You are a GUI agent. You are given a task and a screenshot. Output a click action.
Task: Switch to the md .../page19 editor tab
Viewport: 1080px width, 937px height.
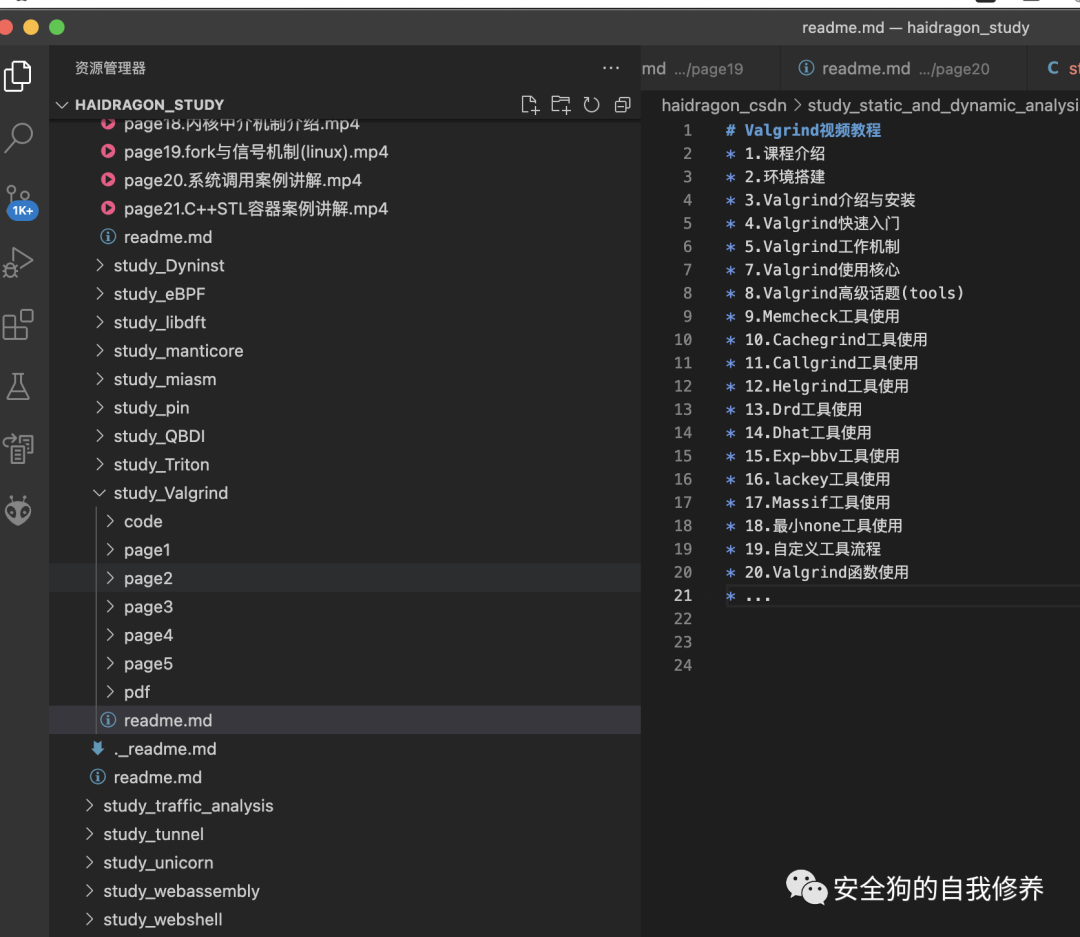click(x=709, y=68)
